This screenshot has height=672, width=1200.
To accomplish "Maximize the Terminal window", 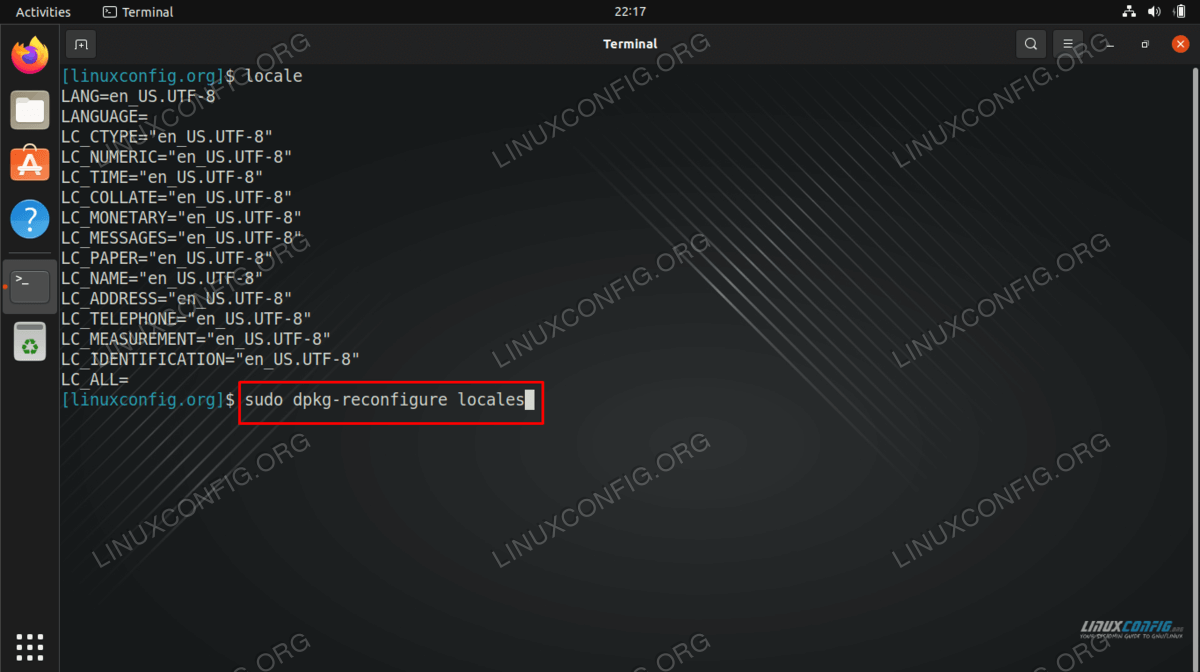I will (1145, 44).
